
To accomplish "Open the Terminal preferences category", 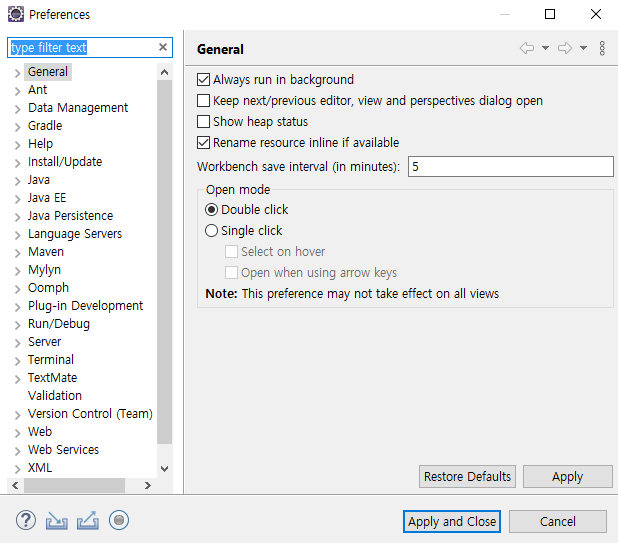I will (51, 360).
